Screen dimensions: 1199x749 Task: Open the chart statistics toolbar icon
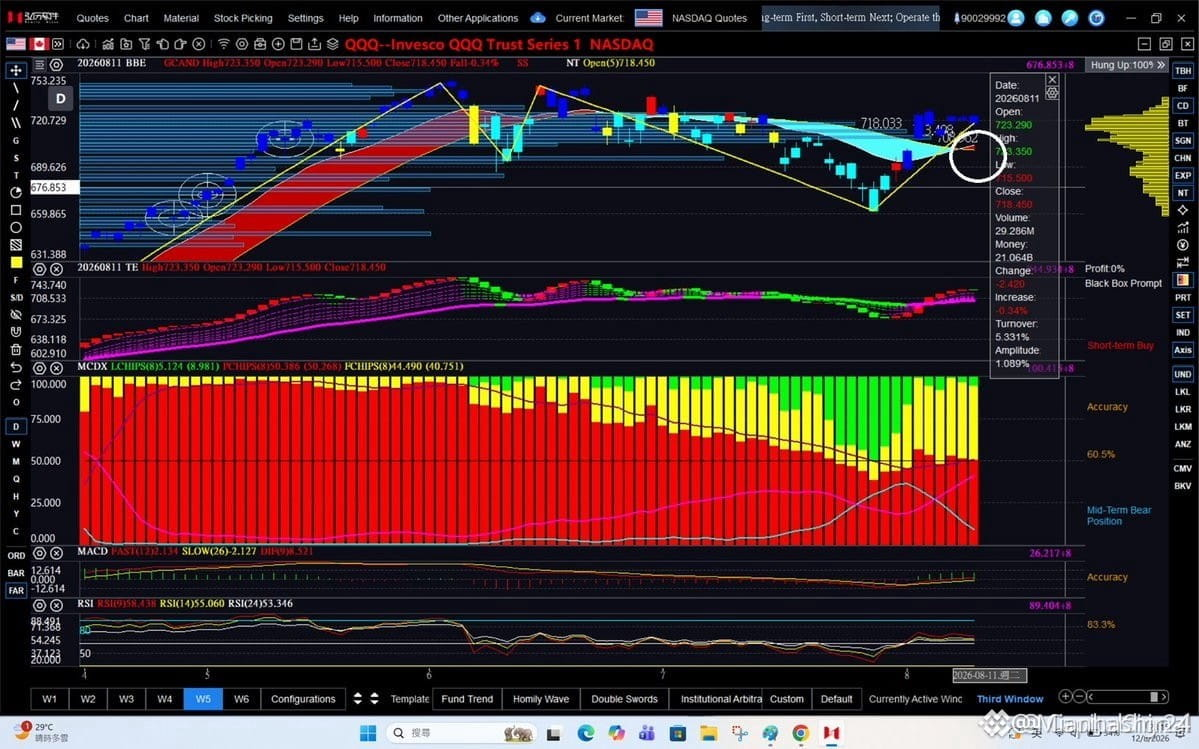tap(108, 44)
